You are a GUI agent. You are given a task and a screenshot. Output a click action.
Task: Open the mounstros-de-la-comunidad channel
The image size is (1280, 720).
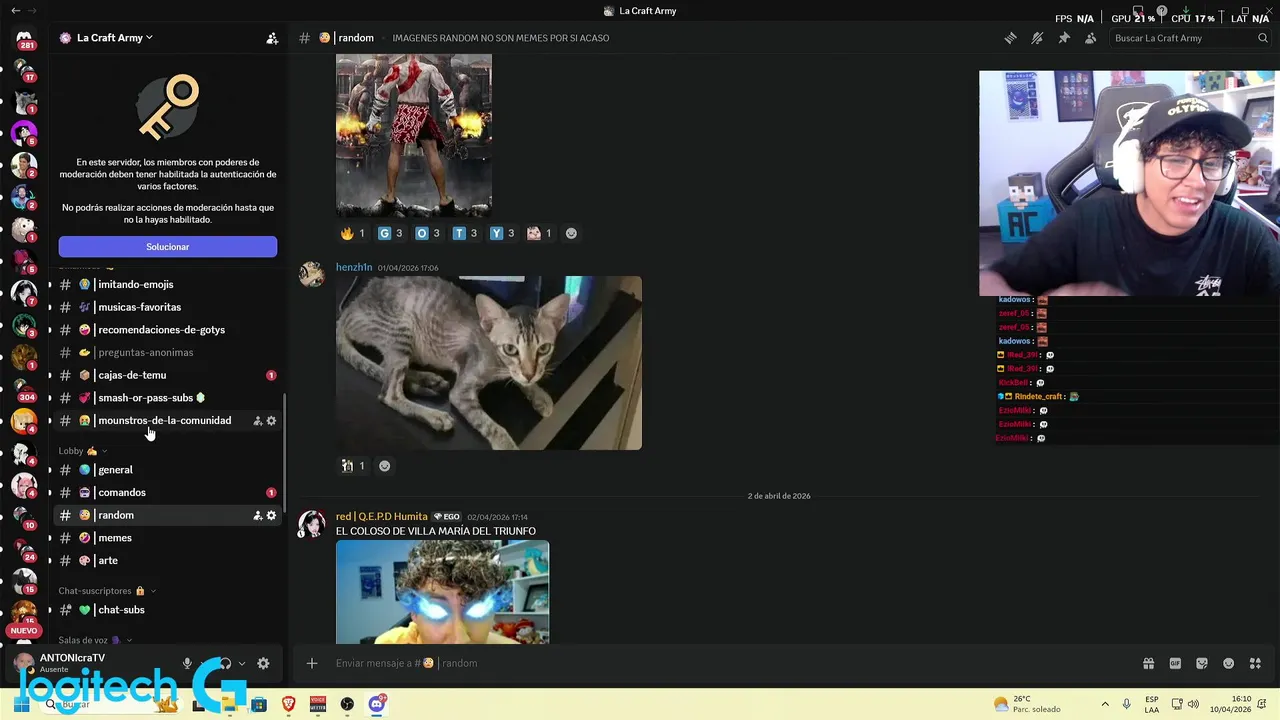click(167, 421)
